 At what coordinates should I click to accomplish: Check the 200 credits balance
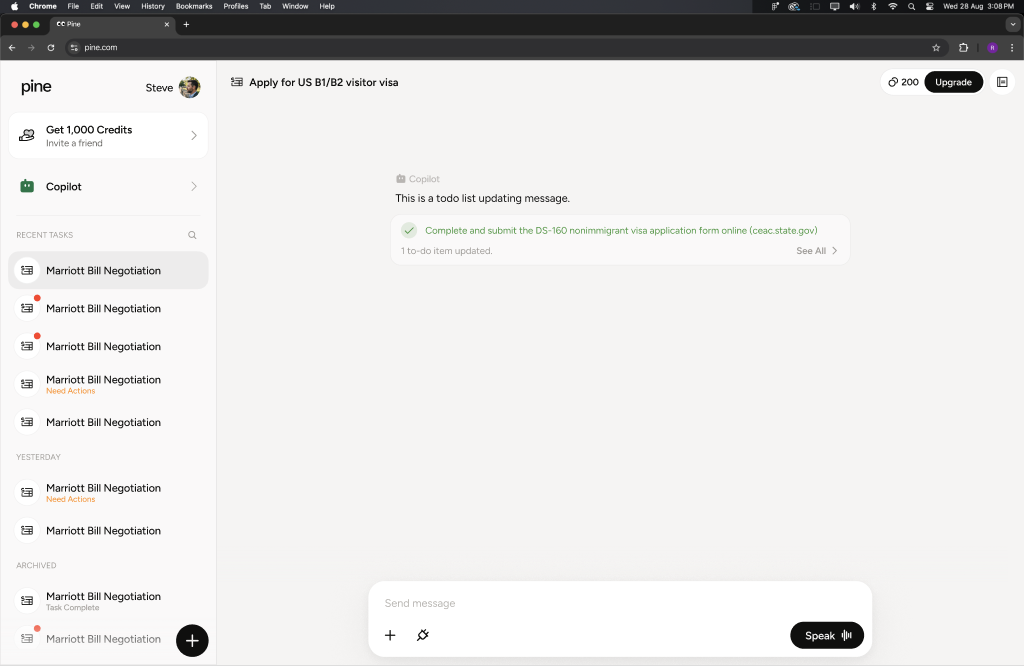(x=903, y=82)
